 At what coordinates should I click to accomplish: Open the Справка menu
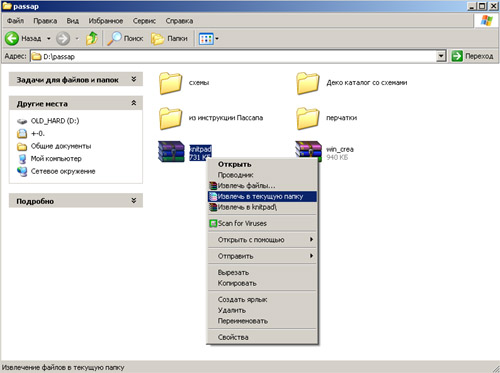(179, 21)
